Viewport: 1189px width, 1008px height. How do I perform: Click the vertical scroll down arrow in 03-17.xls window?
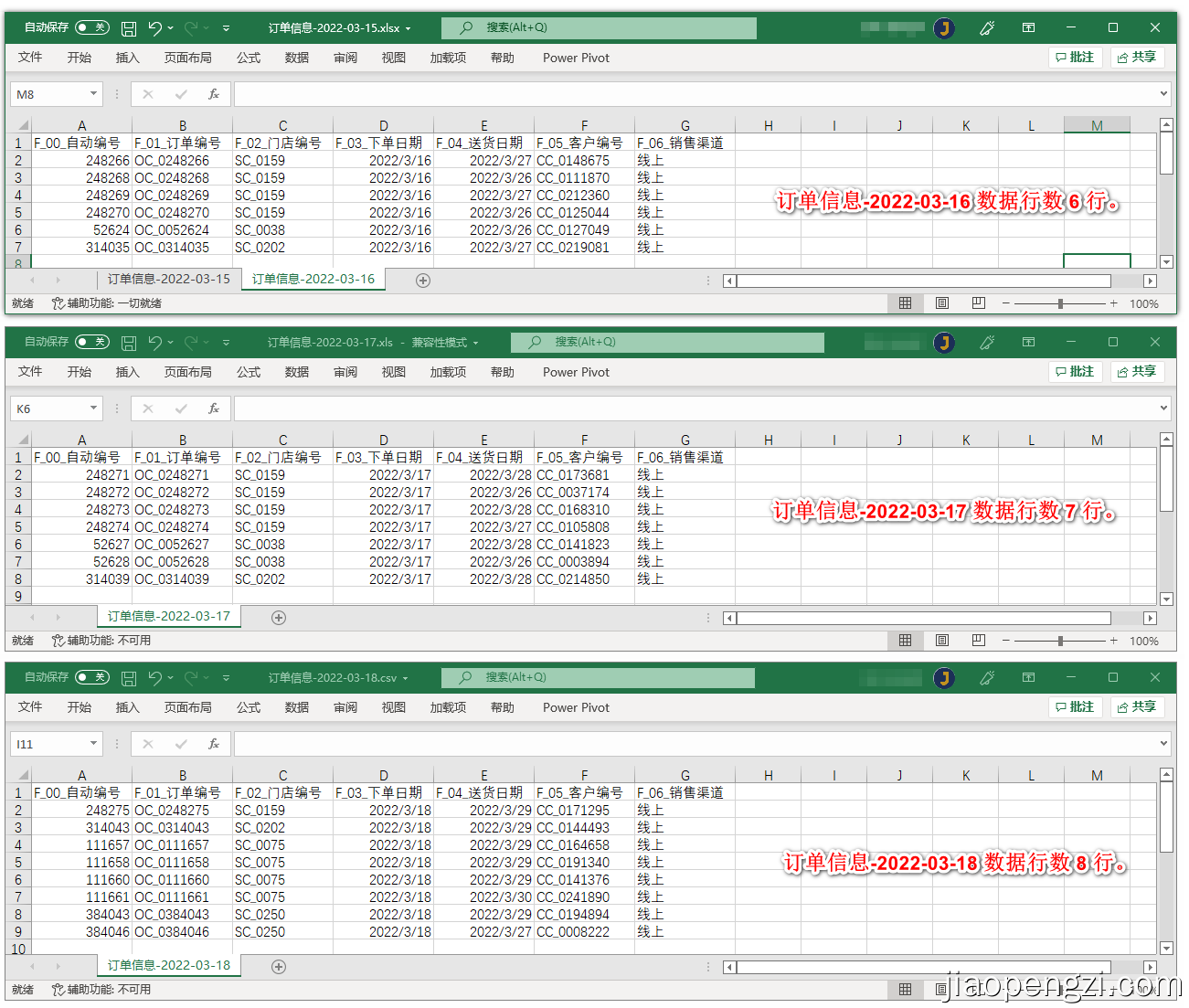pyautogui.click(x=1166, y=599)
